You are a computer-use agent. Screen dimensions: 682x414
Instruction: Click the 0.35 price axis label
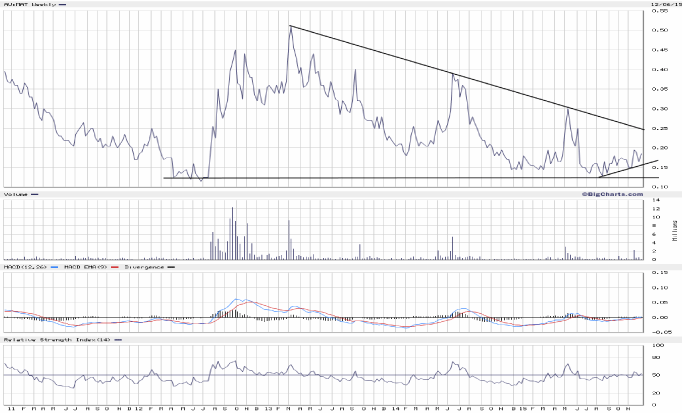(x=660, y=89)
